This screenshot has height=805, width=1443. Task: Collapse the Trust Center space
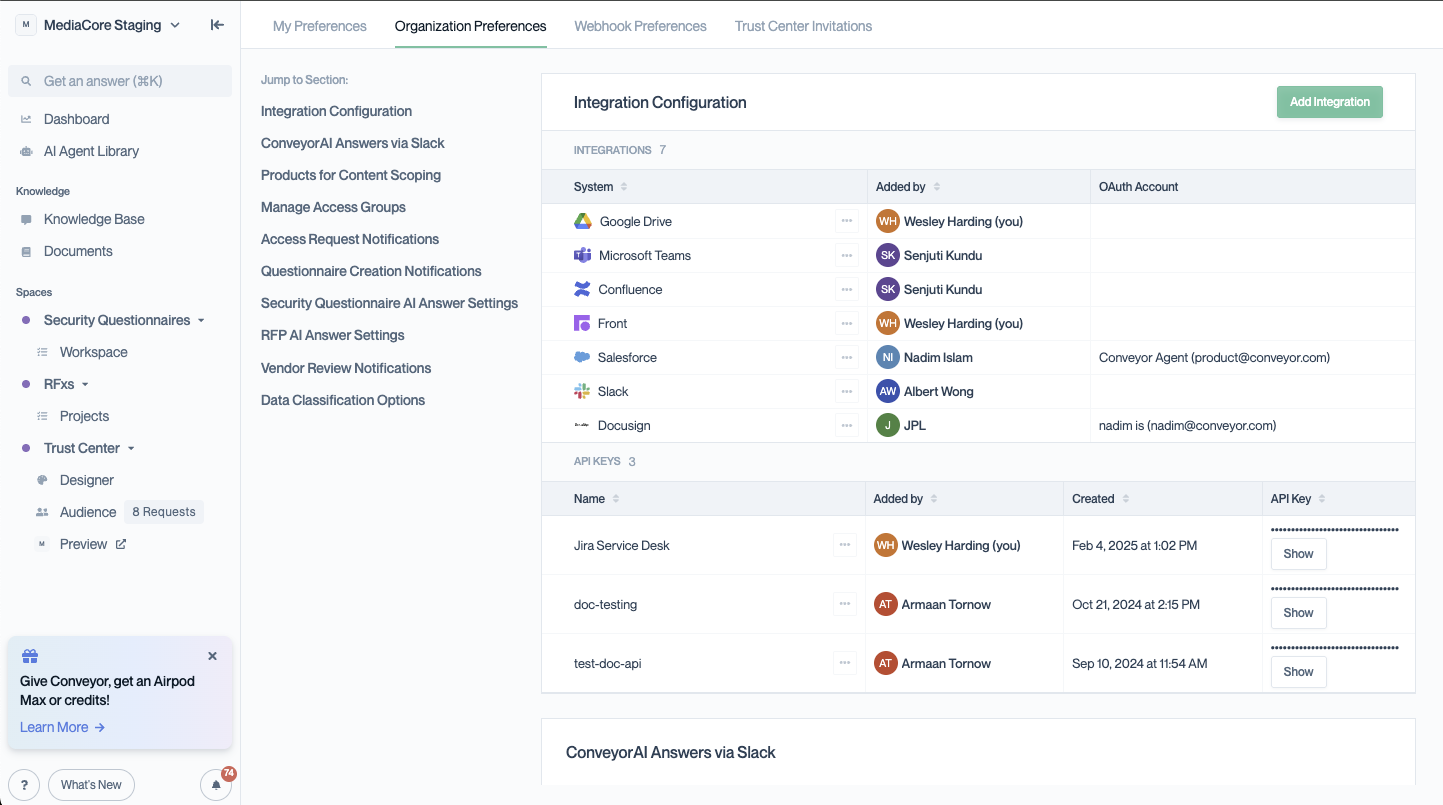[131, 449]
